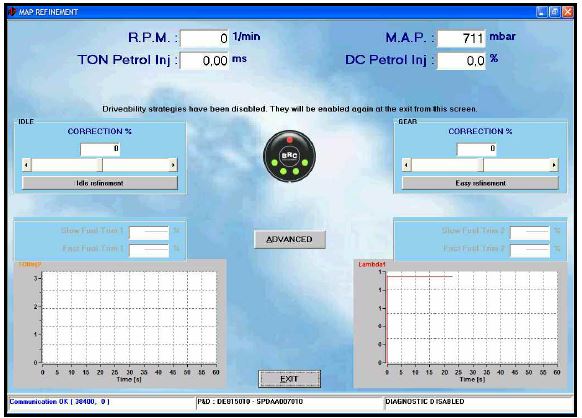Click the M.A.P. mbar value field
The width and height of the screenshot is (582, 418).
[x=461, y=38]
